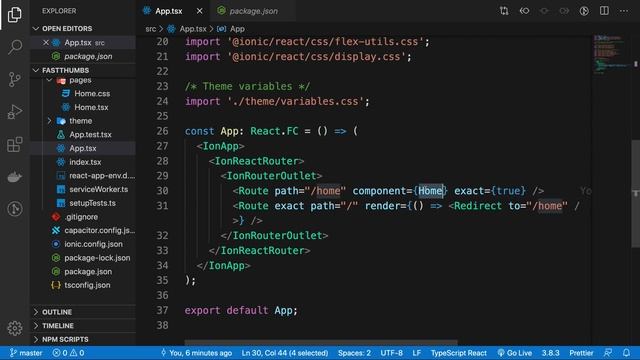640x360 pixels.
Task: Split the editor to the right
Action: 604,11
